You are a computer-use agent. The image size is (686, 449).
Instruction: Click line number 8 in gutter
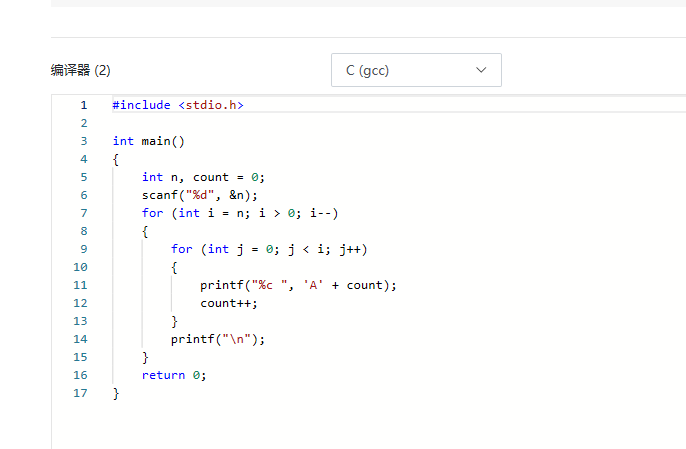84,231
